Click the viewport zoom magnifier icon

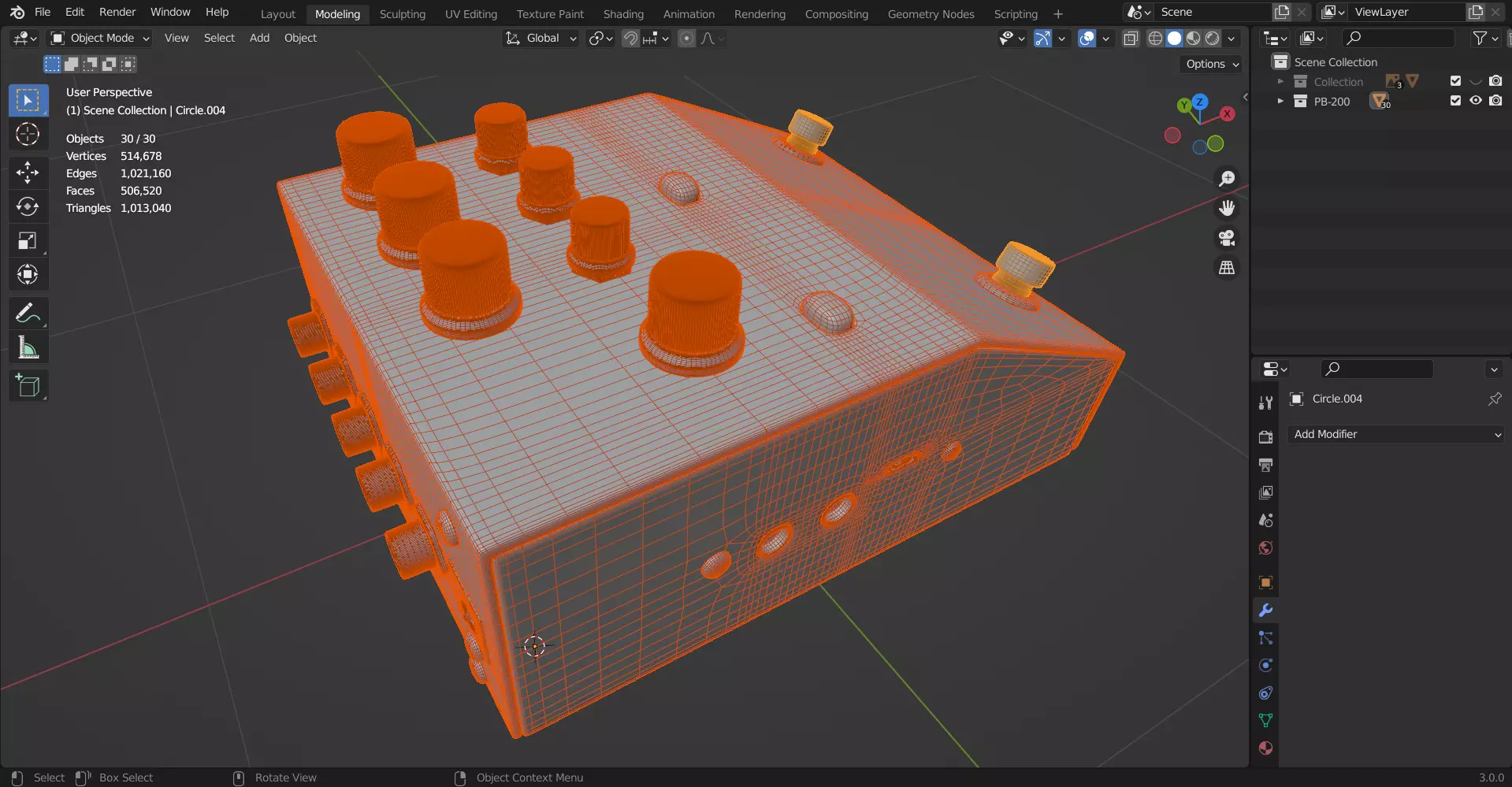point(1227,179)
